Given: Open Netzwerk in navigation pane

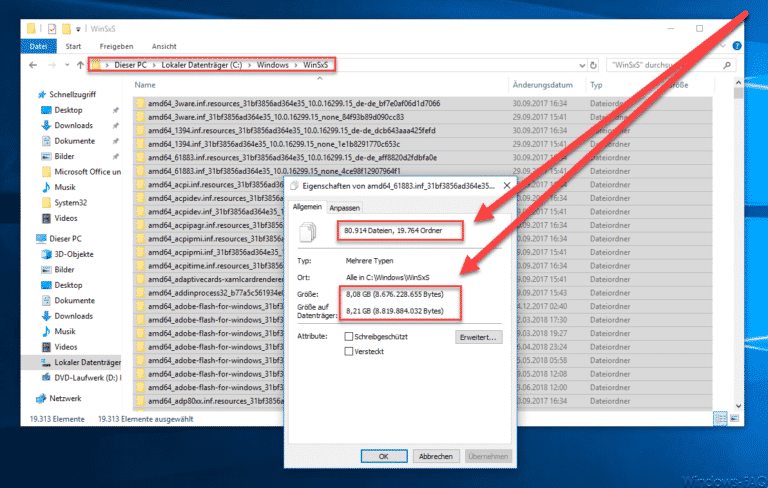Looking at the screenshot, I should click(65, 398).
